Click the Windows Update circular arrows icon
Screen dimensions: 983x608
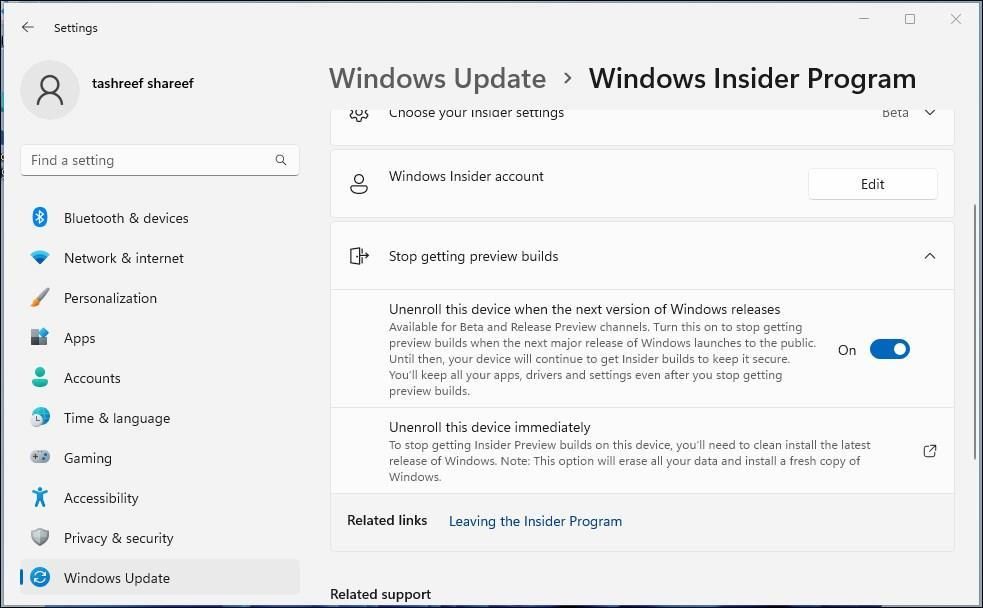[x=40, y=578]
